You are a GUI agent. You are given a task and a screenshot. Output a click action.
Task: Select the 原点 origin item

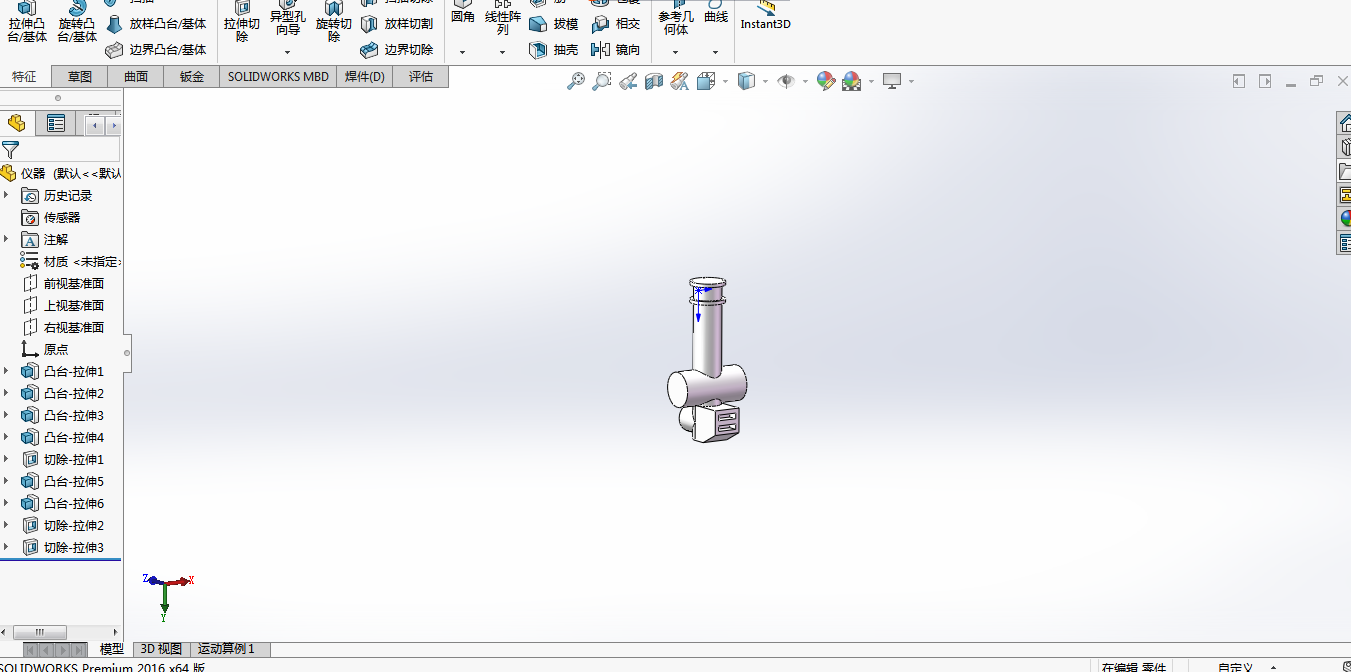(x=45, y=349)
